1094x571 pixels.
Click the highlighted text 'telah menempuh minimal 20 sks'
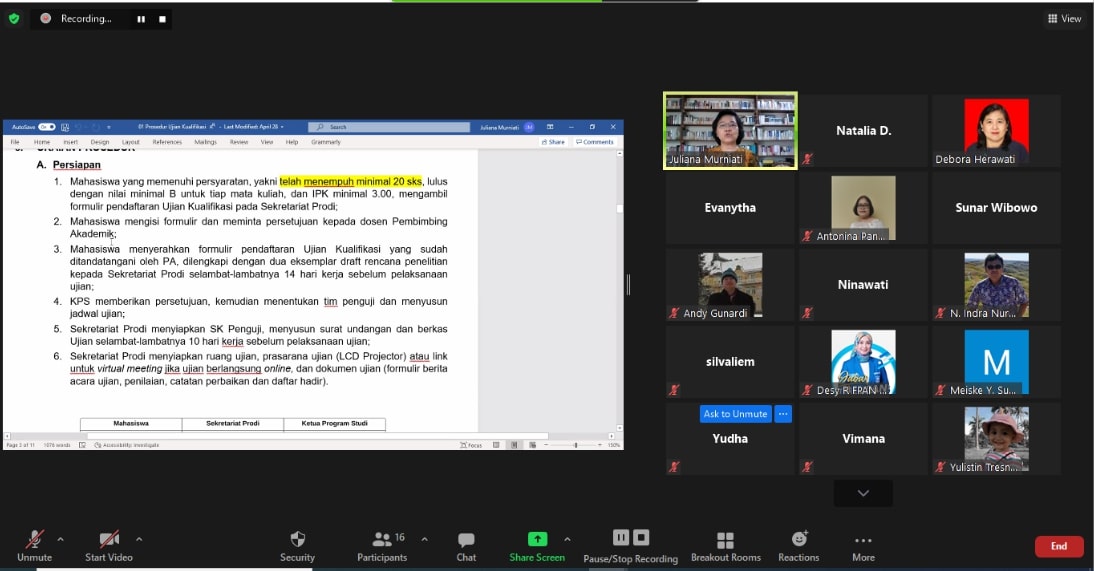(x=350, y=181)
